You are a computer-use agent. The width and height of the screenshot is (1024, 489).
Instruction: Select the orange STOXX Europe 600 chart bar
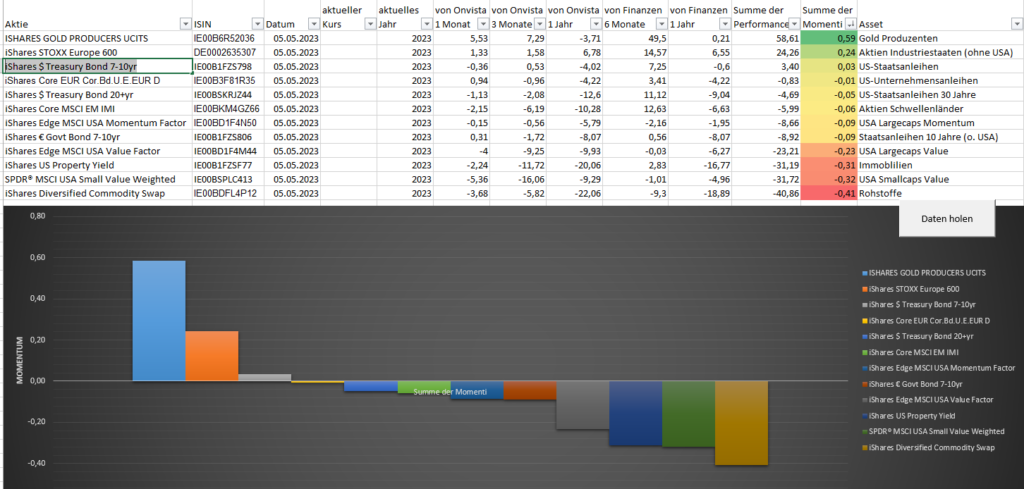pyautogui.click(x=212, y=356)
